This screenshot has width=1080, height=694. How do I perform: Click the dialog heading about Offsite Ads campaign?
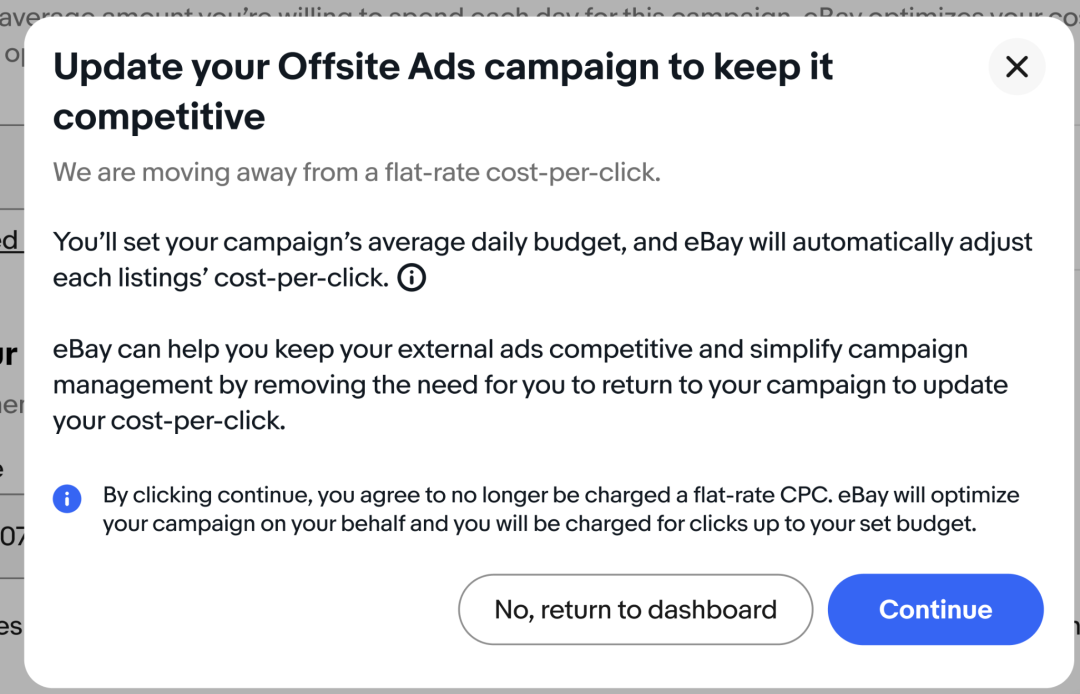[x=443, y=68]
